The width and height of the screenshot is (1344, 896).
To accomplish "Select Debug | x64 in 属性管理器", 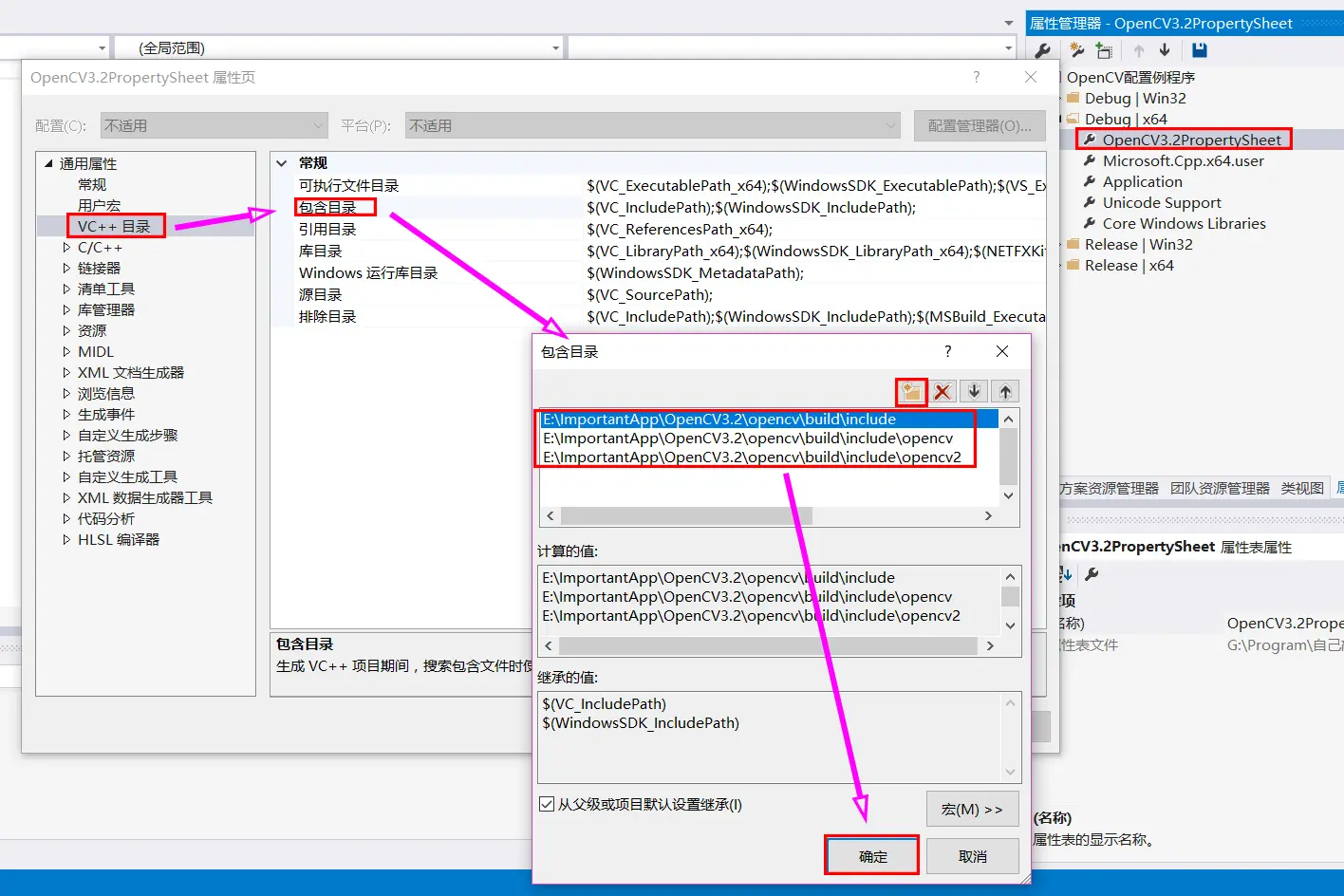I will tap(1126, 119).
